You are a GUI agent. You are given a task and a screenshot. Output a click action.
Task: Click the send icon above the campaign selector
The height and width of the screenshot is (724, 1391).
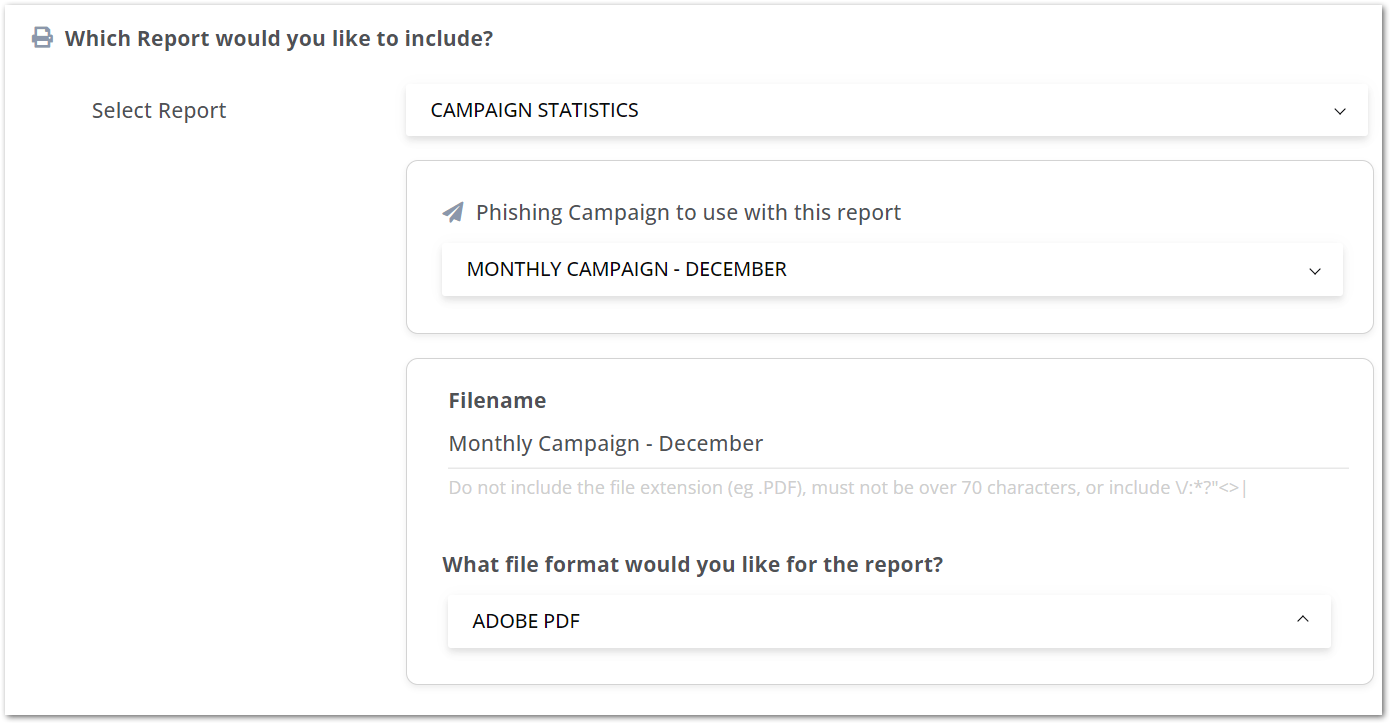coord(452,211)
